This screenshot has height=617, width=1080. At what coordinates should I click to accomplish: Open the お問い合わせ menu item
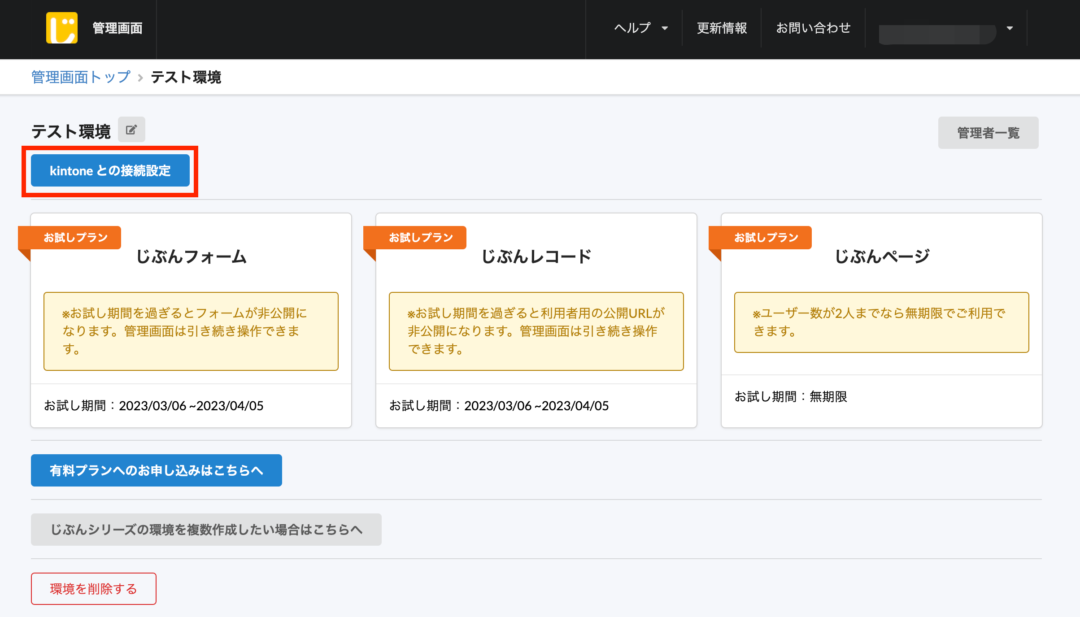[813, 28]
